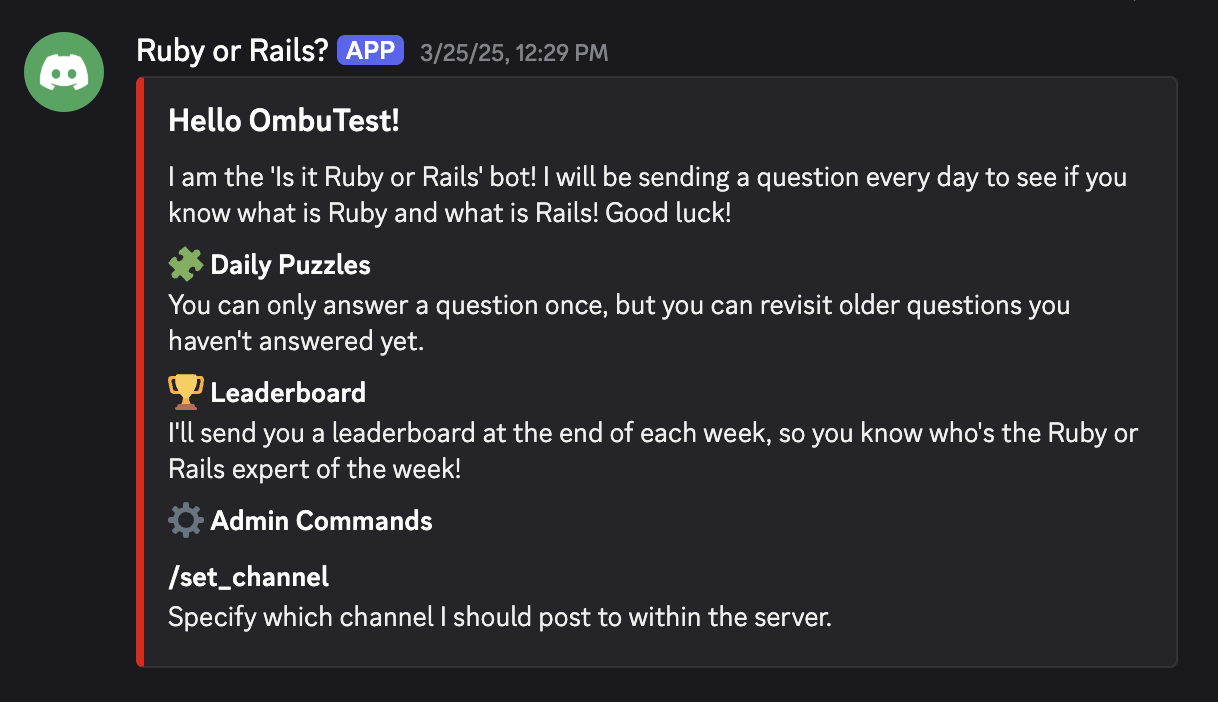Expand the Admin Commands section
This screenshot has width=1218, height=702.
321,519
